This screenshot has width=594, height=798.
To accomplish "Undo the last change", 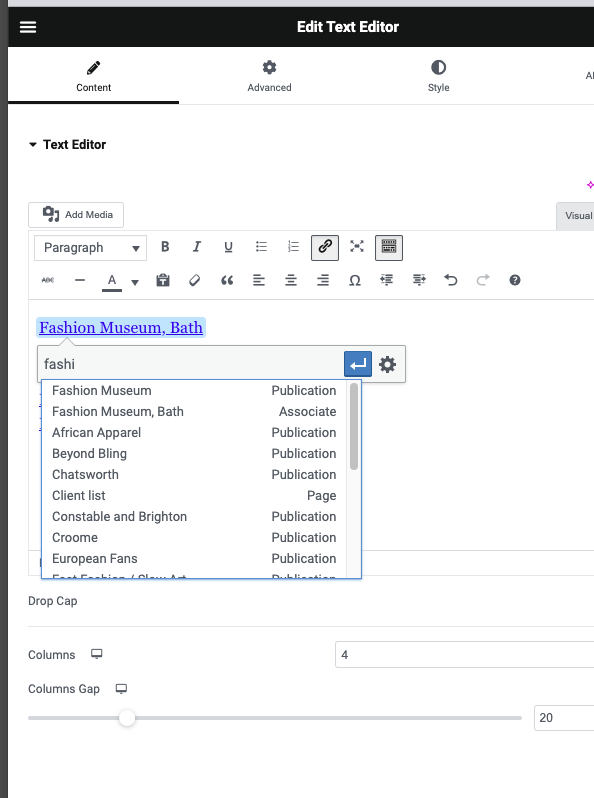I will click(450, 280).
